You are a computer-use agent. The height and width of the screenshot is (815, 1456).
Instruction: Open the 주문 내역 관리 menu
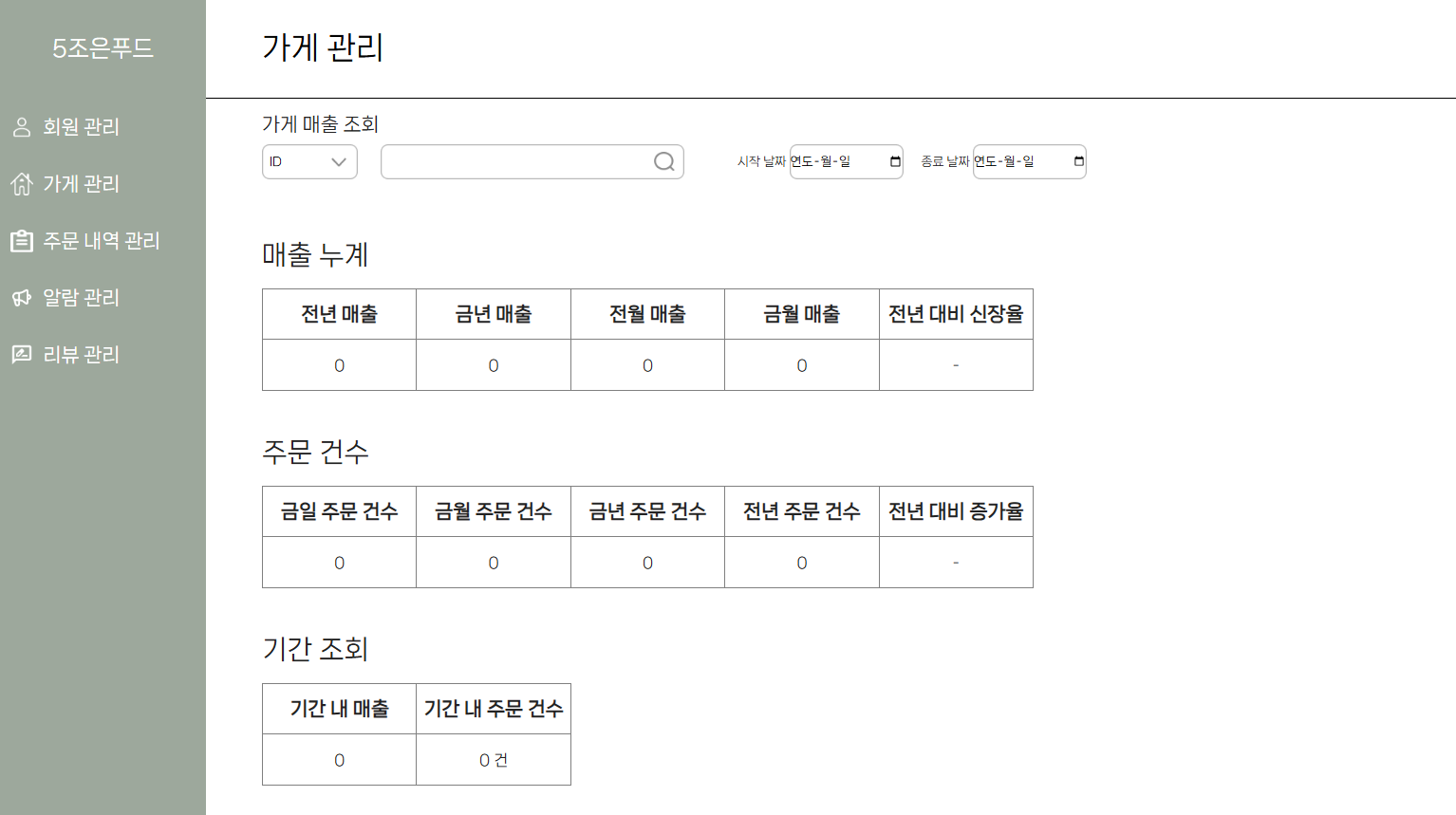click(x=102, y=241)
